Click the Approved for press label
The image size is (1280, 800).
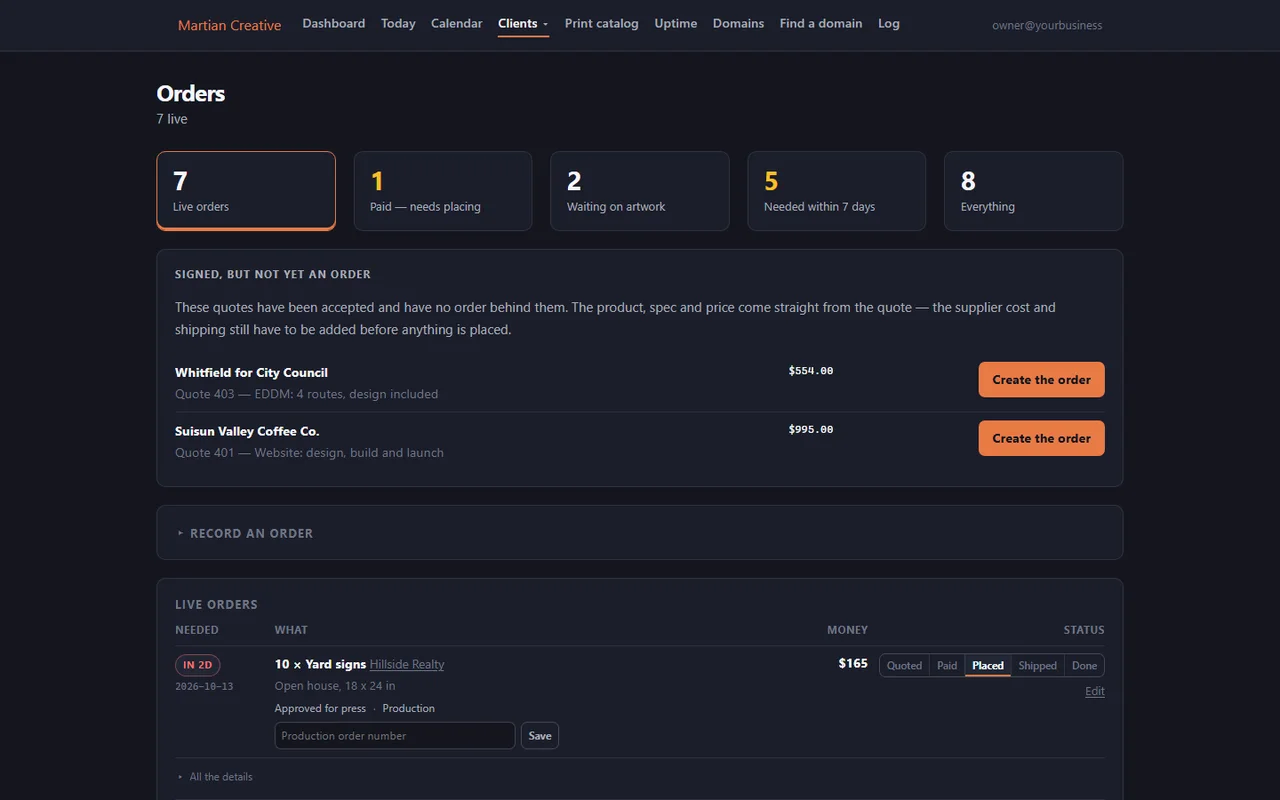(320, 708)
